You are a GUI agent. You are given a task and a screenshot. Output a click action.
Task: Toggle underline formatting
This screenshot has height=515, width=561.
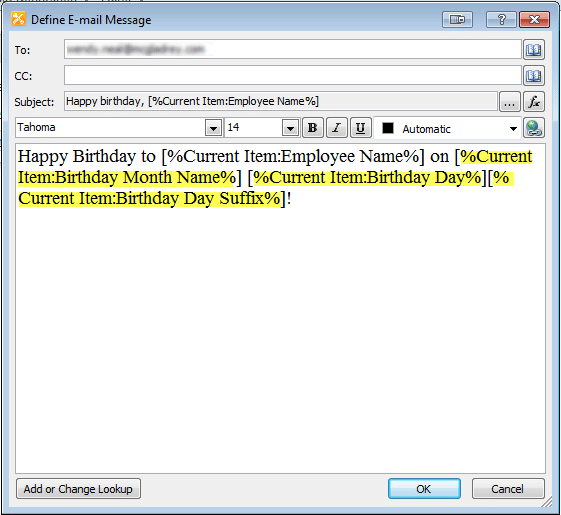tap(361, 128)
